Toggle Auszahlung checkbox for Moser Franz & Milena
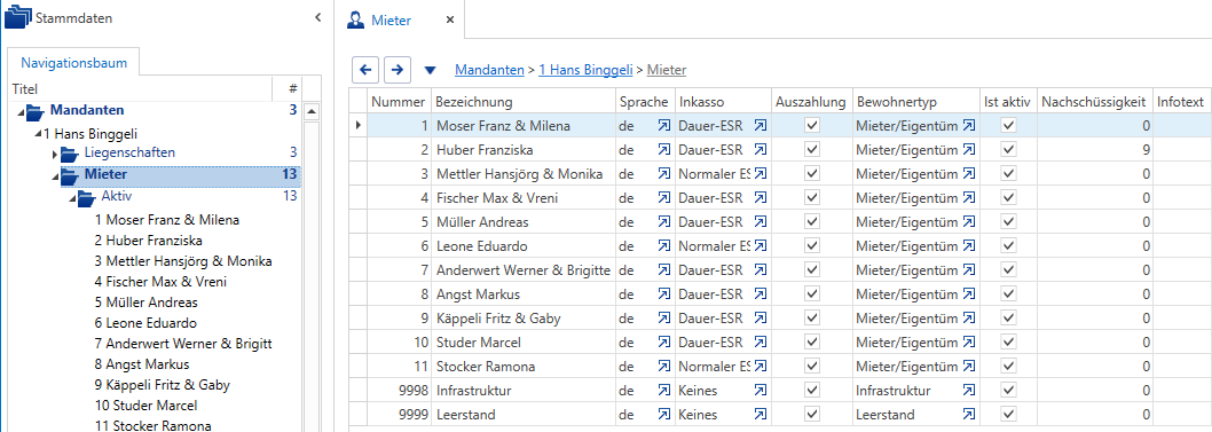The height and width of the screenshot is (432, 1212). [x=812, y=126]
